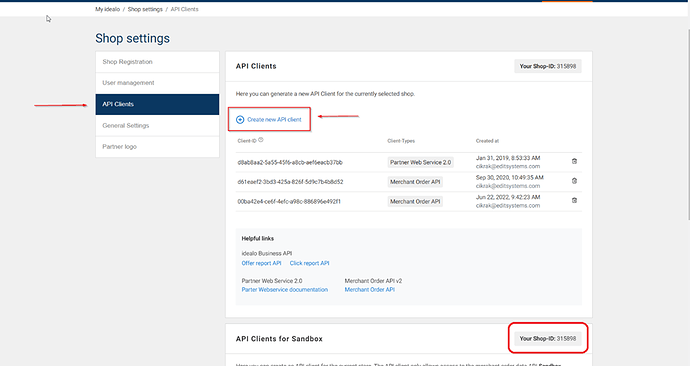Click Your Shop-ID badge in Sandbox section
Image resolution: width=690 pixels, height=366 pixels.
click(548, 339)
